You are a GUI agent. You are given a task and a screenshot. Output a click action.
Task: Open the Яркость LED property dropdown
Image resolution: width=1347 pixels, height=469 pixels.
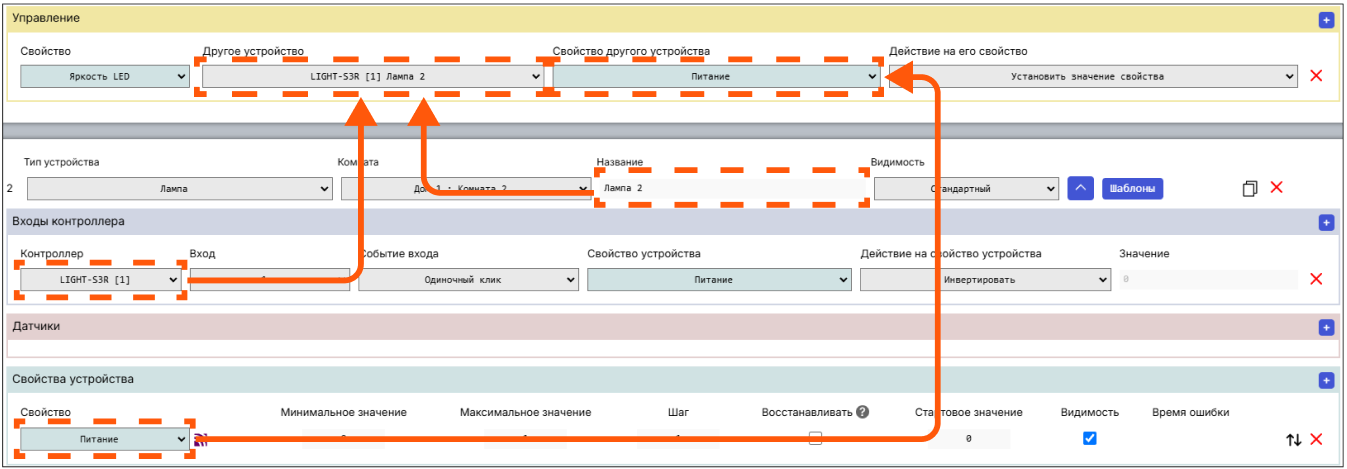(105, 76)
